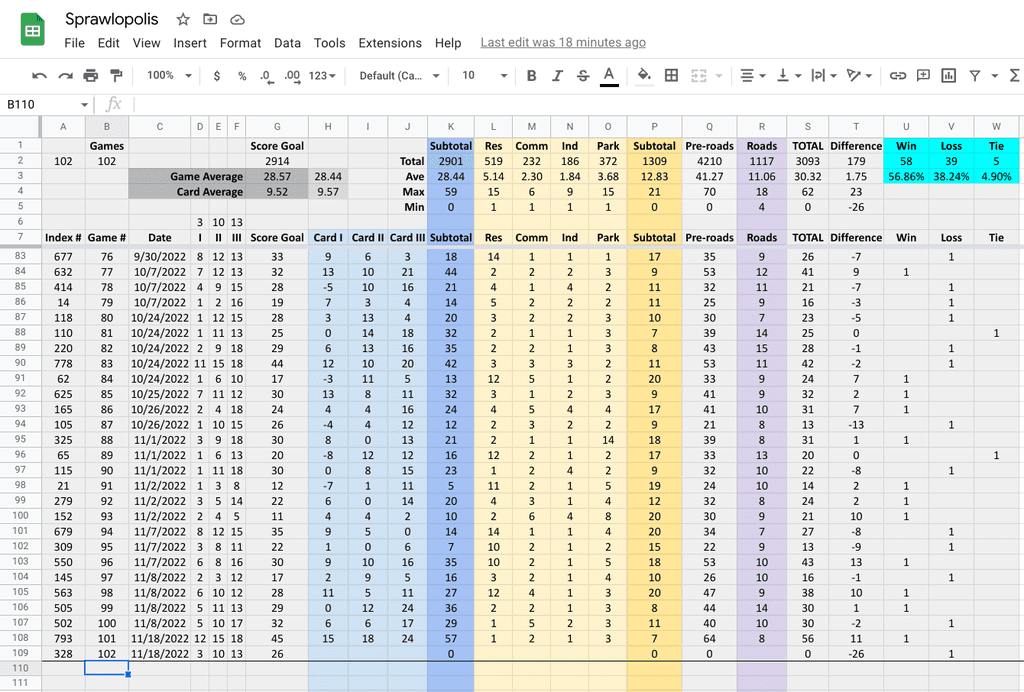Click the Format as currency icon
Image resolution: width=1024 pixels, height=692 pixels.
pos(215,75)
